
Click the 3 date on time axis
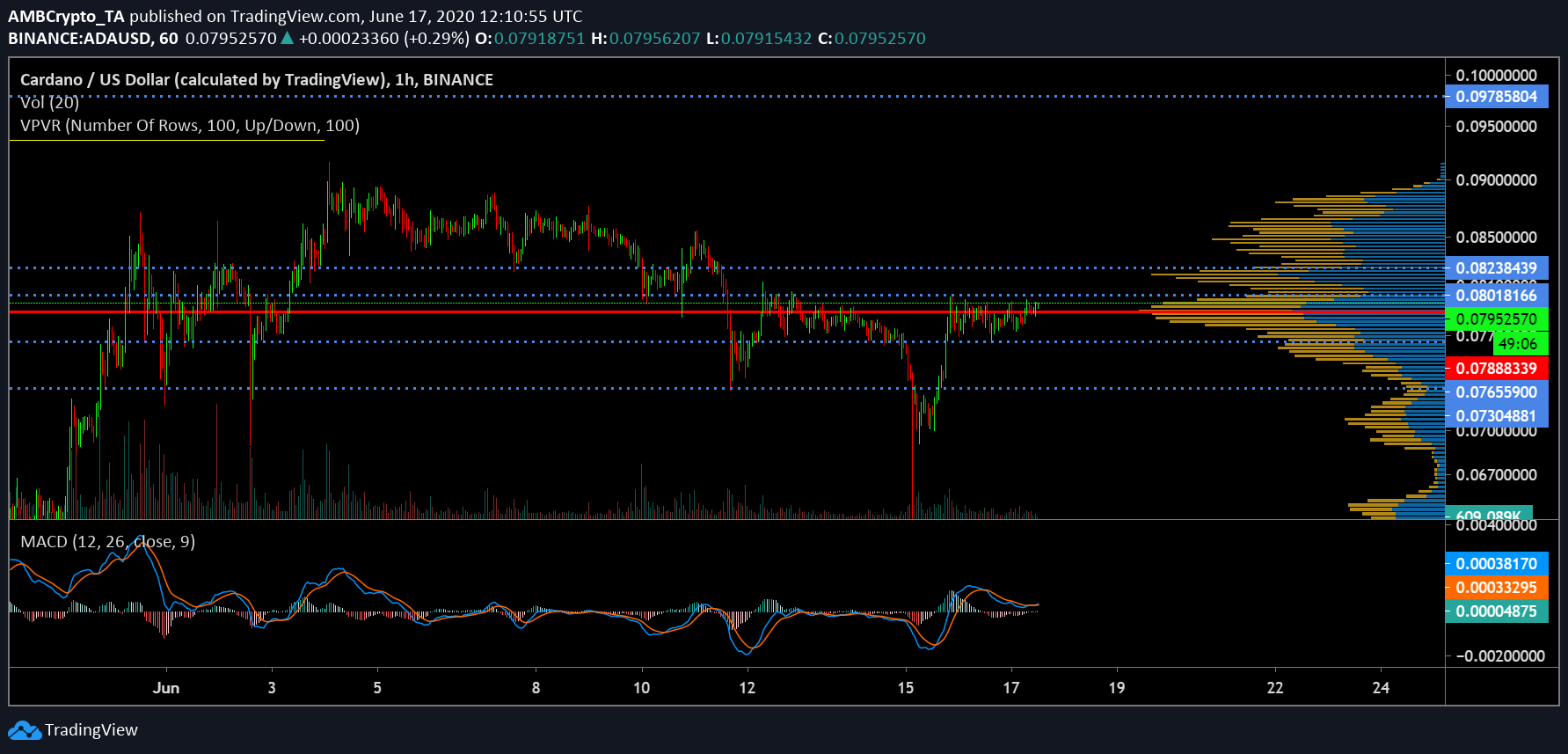click(272, 688)
